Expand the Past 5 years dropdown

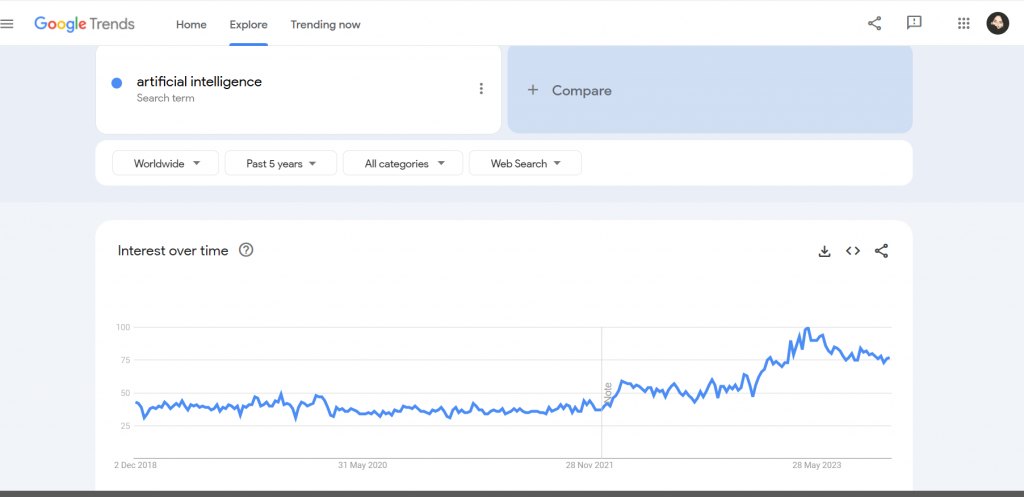point(280,163)
